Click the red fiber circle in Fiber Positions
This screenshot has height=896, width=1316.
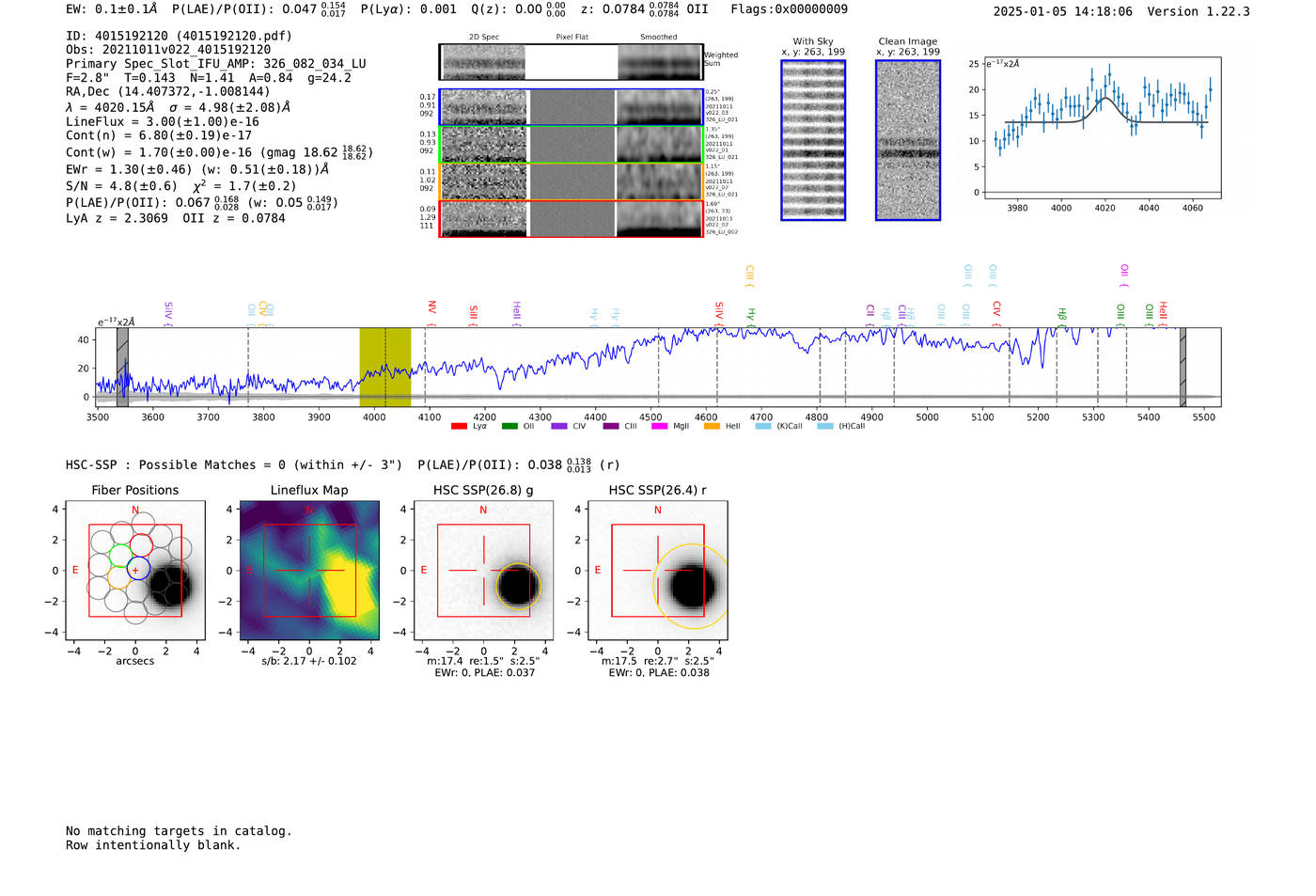click(141, 545)
